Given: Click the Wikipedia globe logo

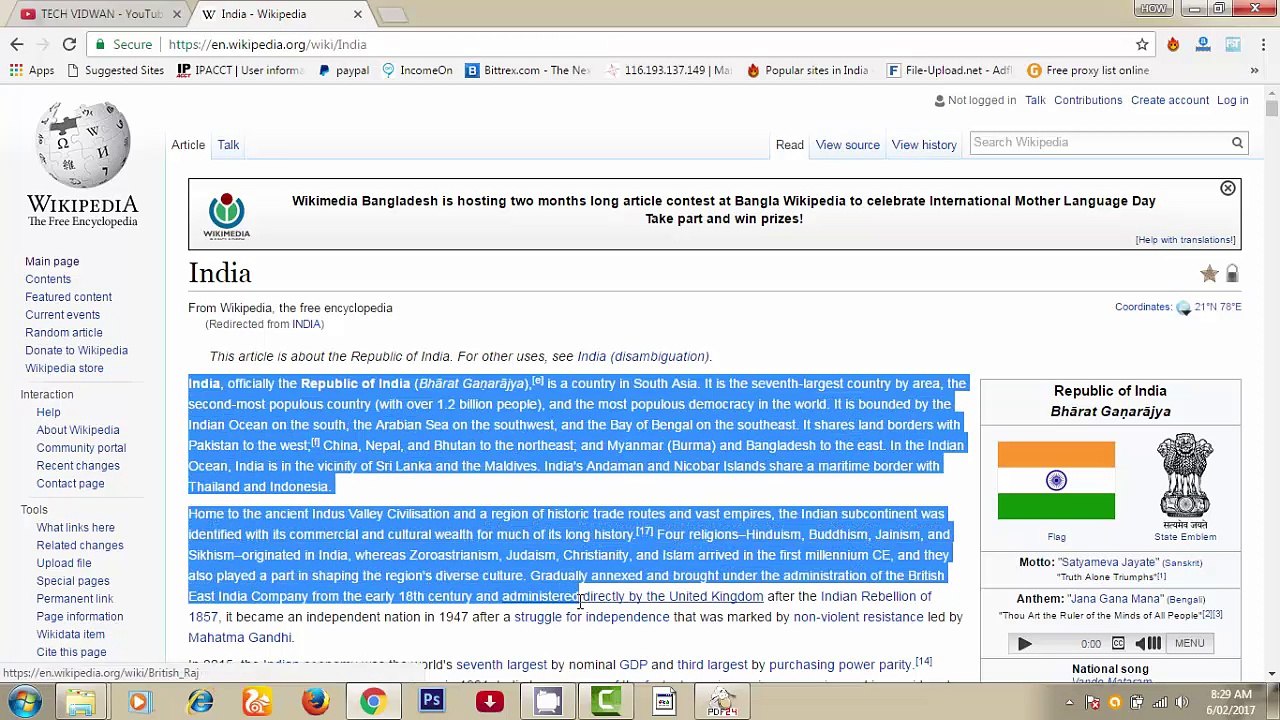Looking at the screenshot, I should tap(82, 145).
